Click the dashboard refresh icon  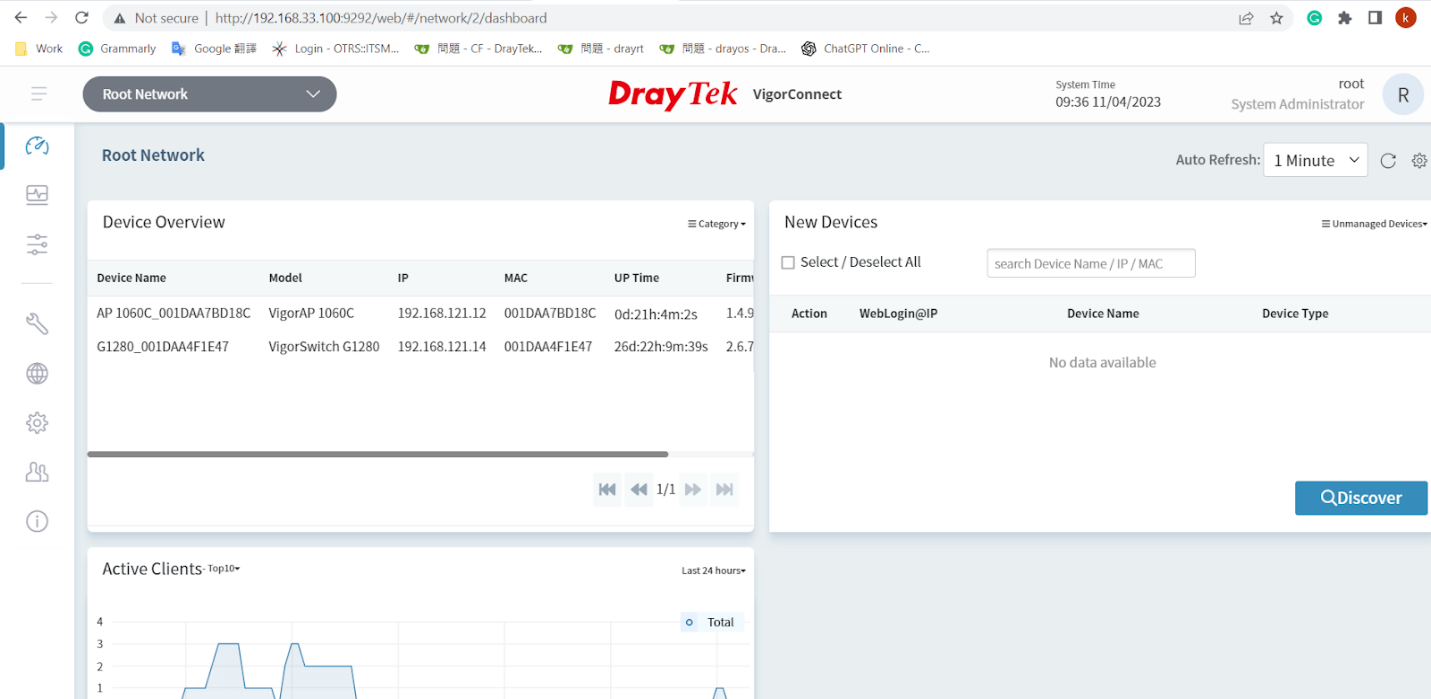pyautogui.click(x=1388, y=160)
